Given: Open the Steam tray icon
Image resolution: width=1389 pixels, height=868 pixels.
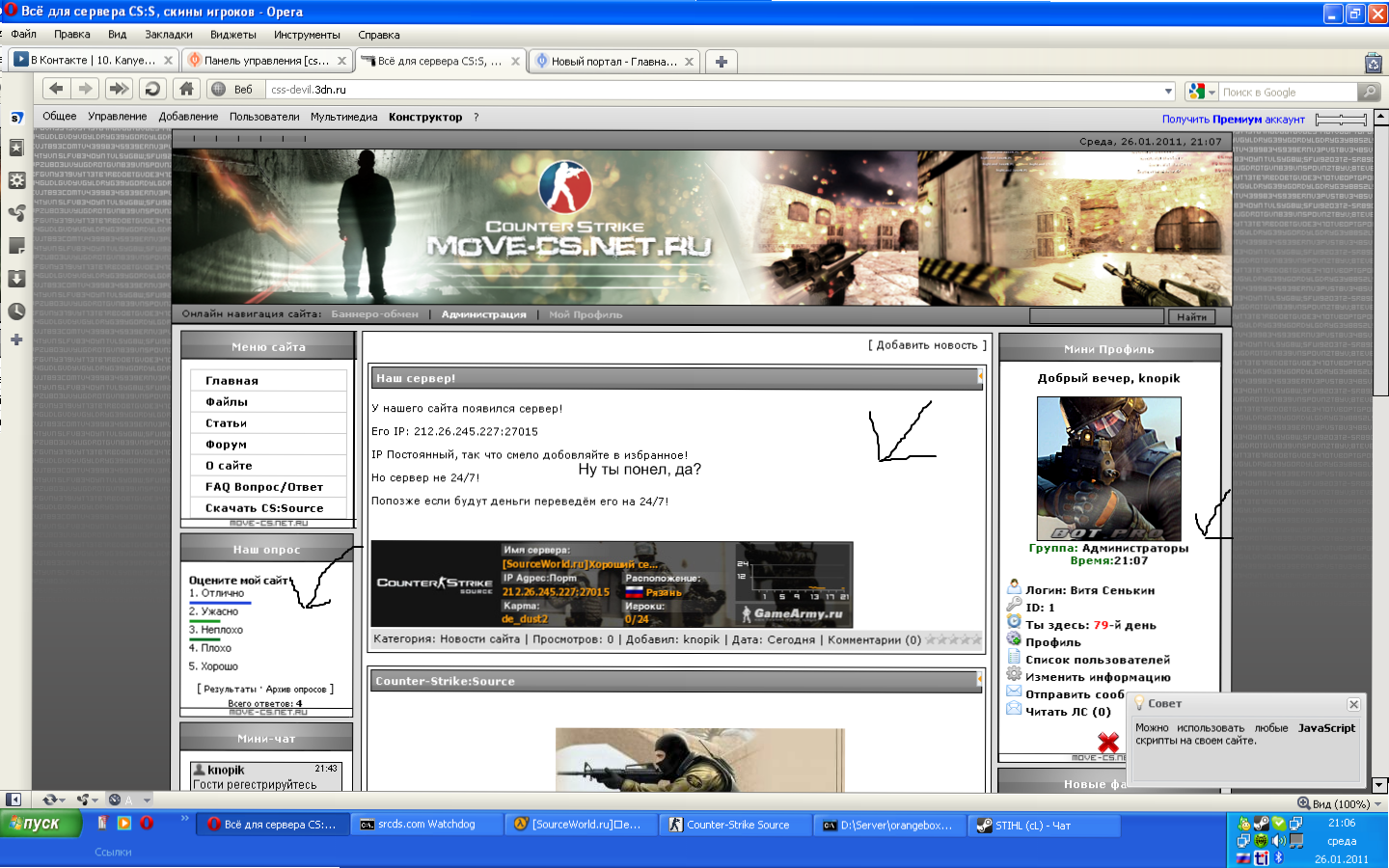Looking at the screenshot, I should coord(1262,824).
